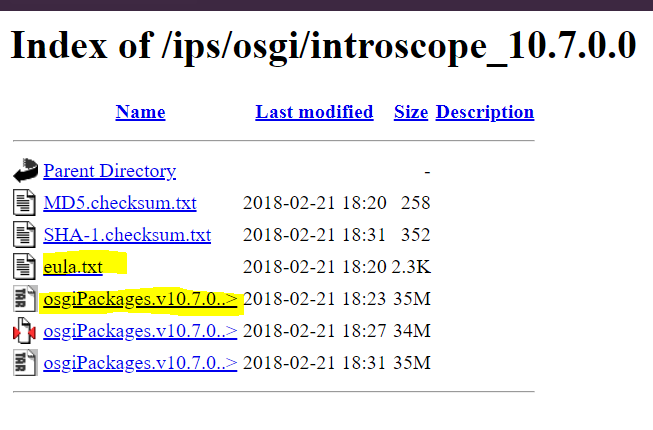
Task: Click the document icon beside SHA-1.checksum.txt
Action: coord(24,234)
